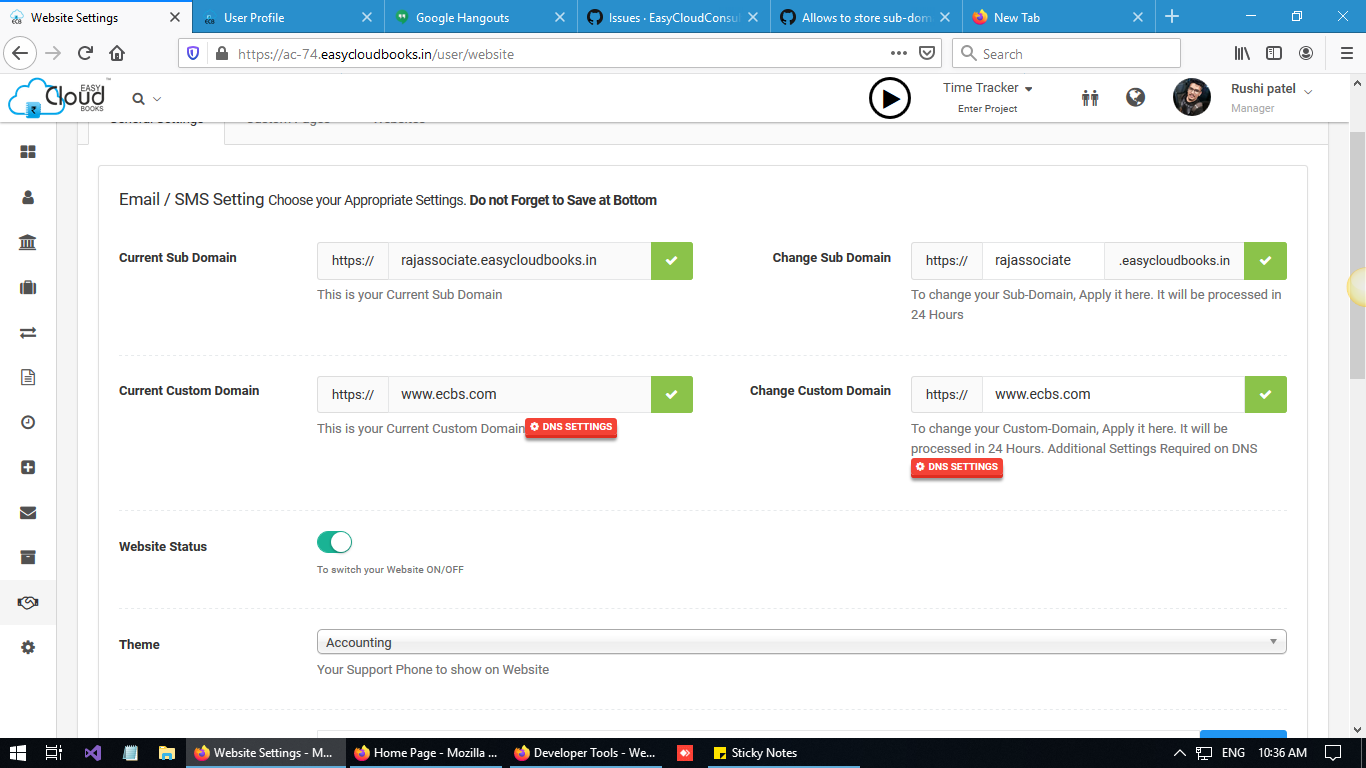Open DNS SETTINGS under Current Custom Domain
Image resolution: width=1366 pixels, height=768 pixels.
tap(571, 427)
